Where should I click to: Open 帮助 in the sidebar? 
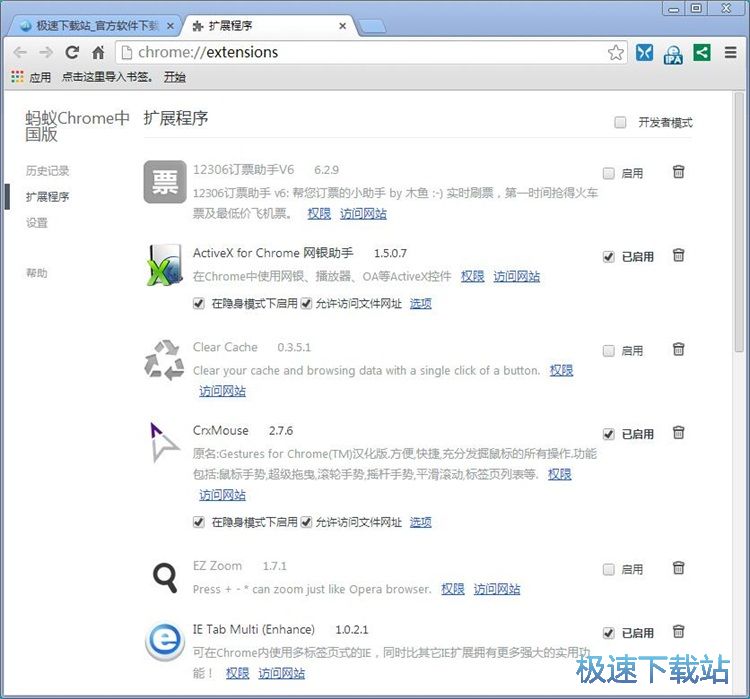click(37, 273)
